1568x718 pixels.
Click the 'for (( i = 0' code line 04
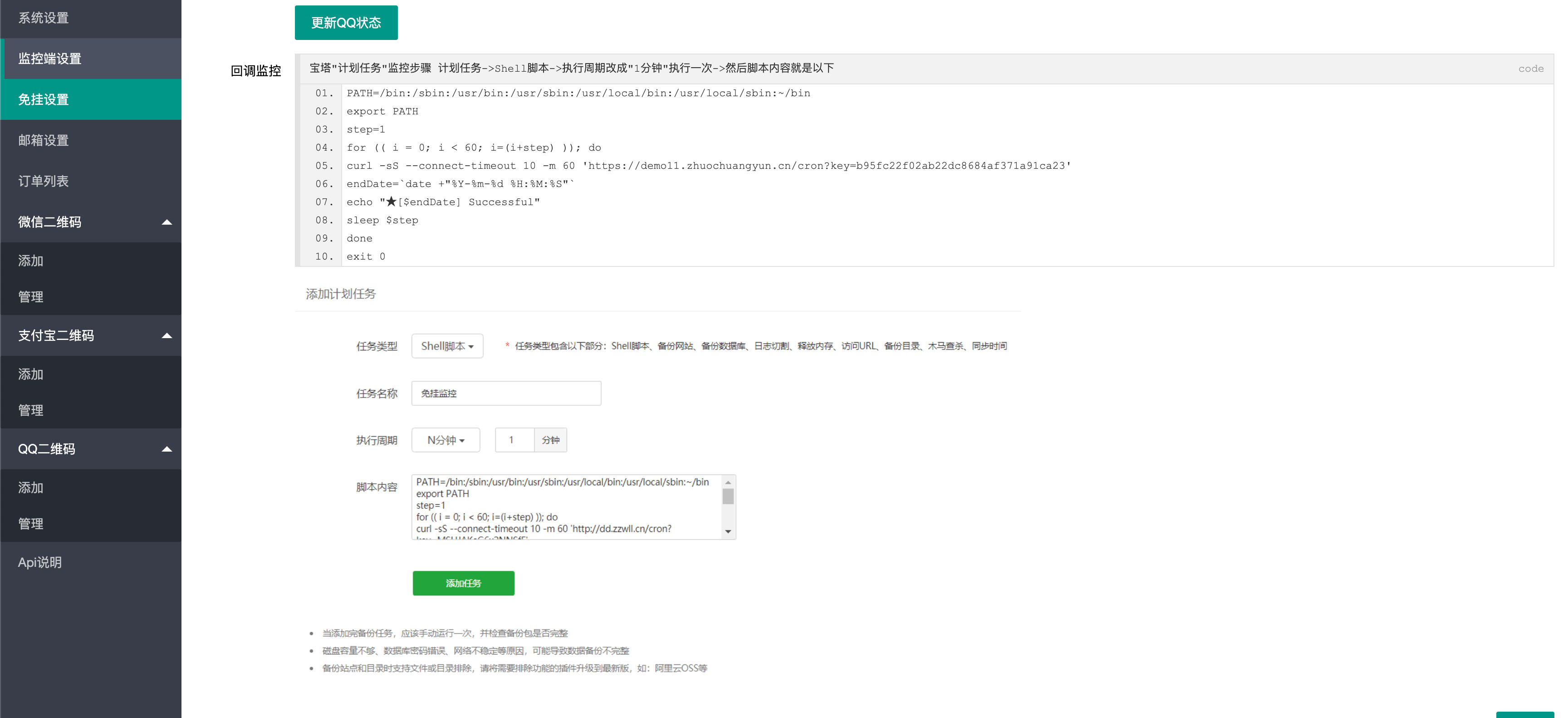[x=474, y=148]
